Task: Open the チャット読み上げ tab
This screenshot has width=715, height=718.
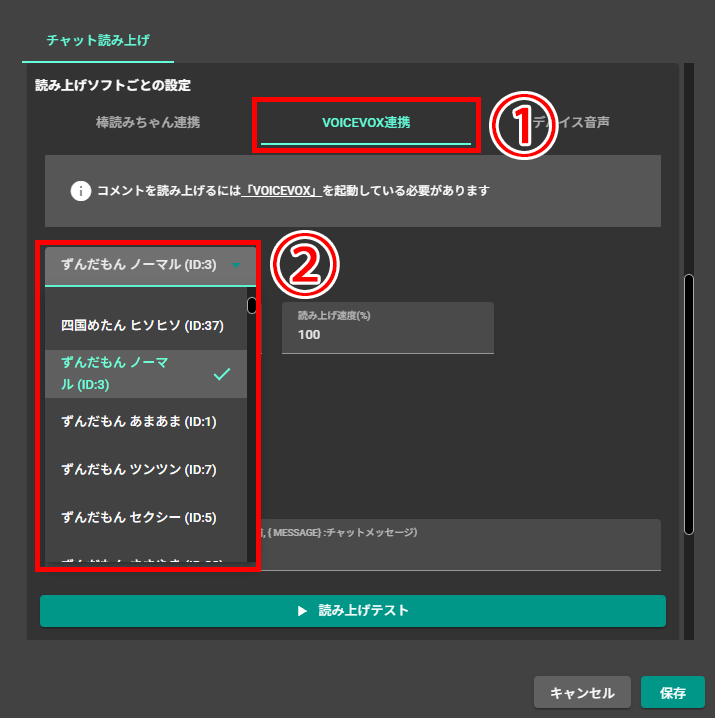Action: (x=98, y=41)
